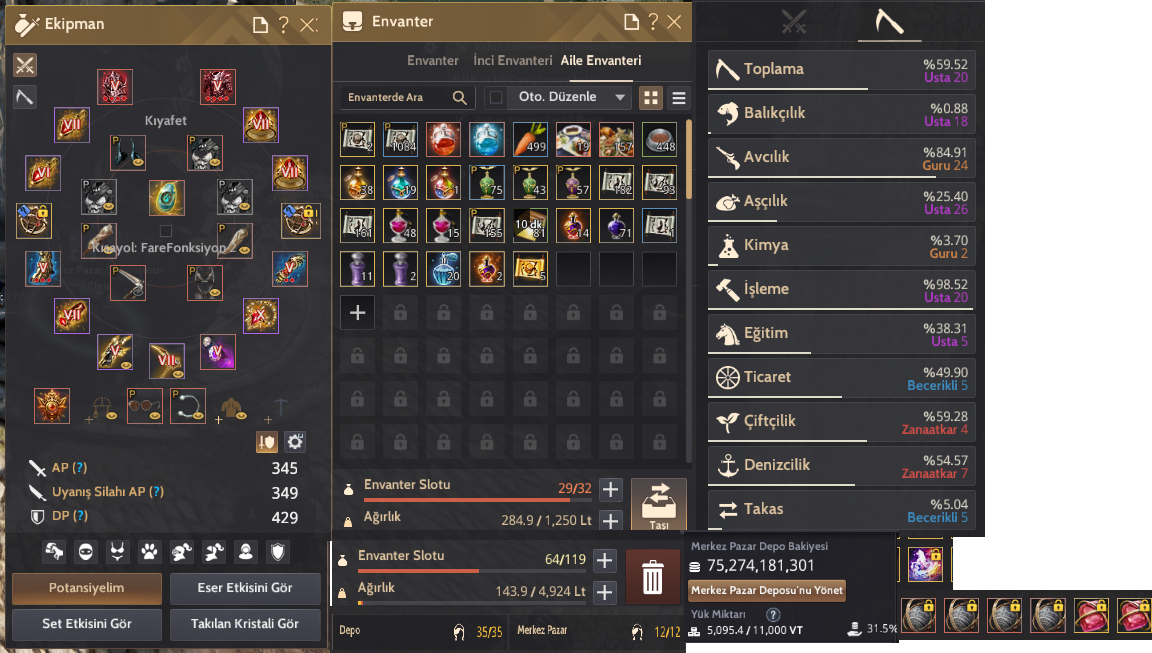Viewport: 1152px width, 653px height.
Task: Open the Oto. Düzenle dropdown arrow
Action: click(620, 97)
